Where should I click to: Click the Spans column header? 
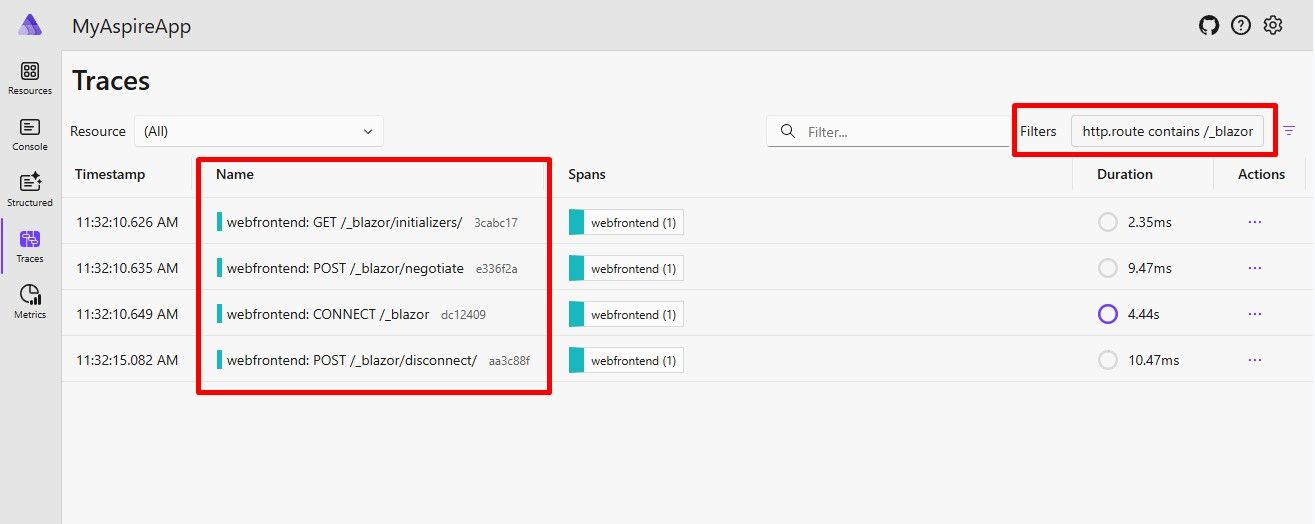(x=587, y=174)
